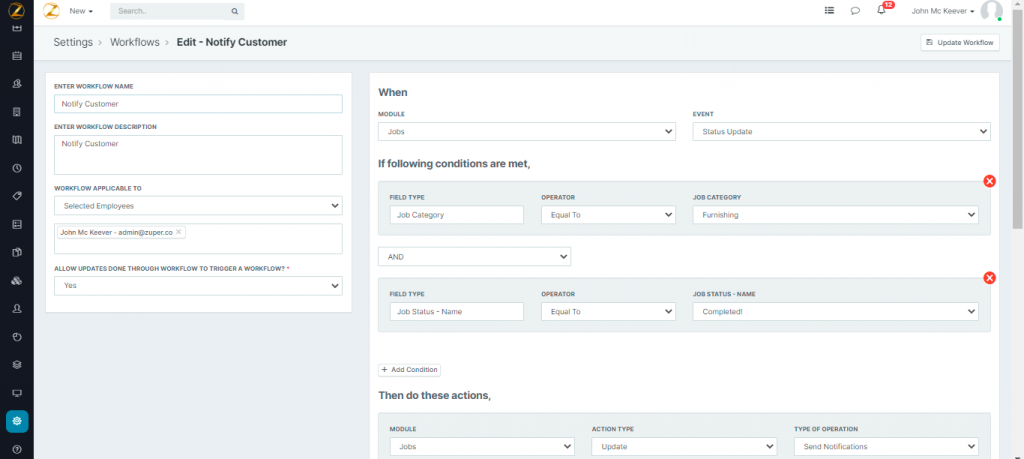The width and height of the screenshot is (1024, 459).
Task: Open the pie chart reports icon
Action: (17, 337)
